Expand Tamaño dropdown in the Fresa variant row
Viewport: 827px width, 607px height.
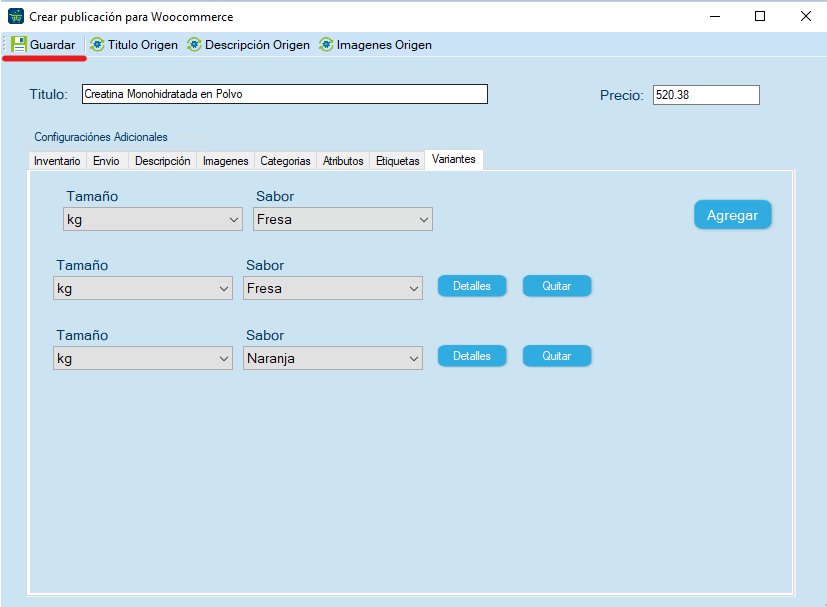coord(143,288)
